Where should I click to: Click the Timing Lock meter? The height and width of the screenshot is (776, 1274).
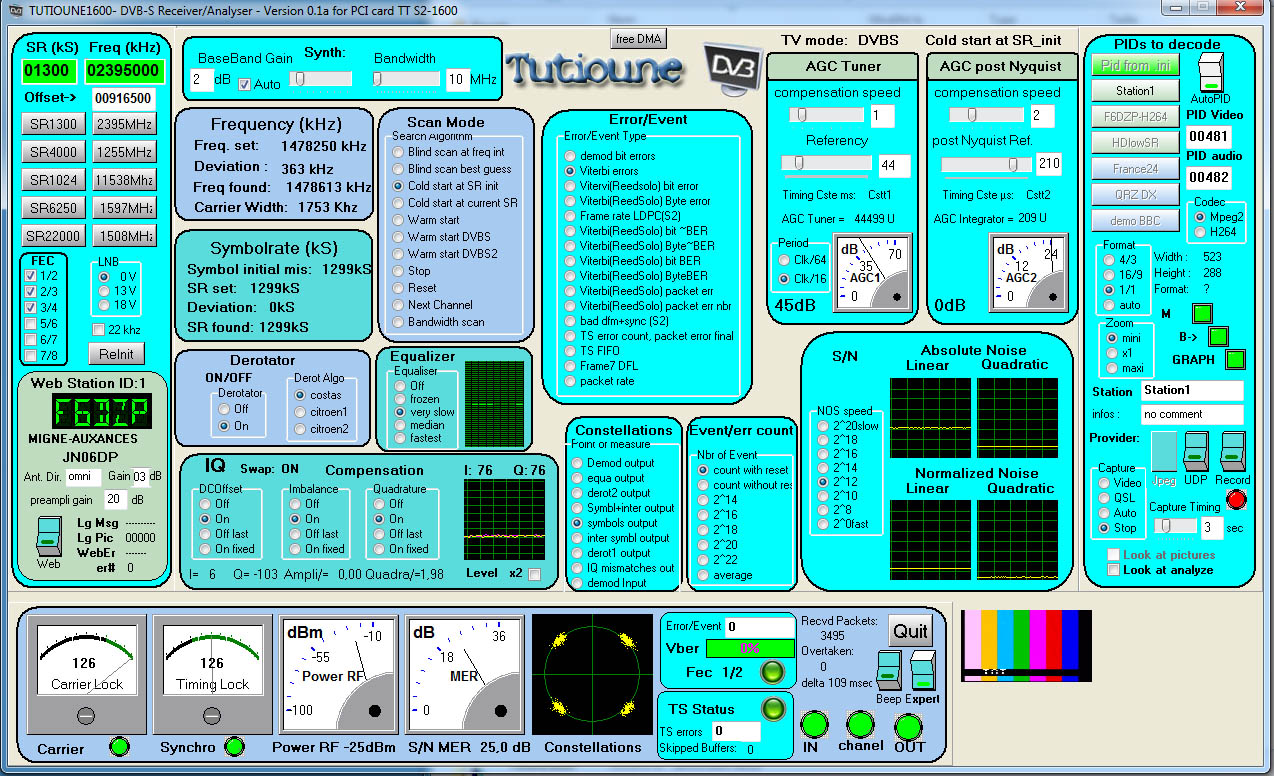coord(211,675)
